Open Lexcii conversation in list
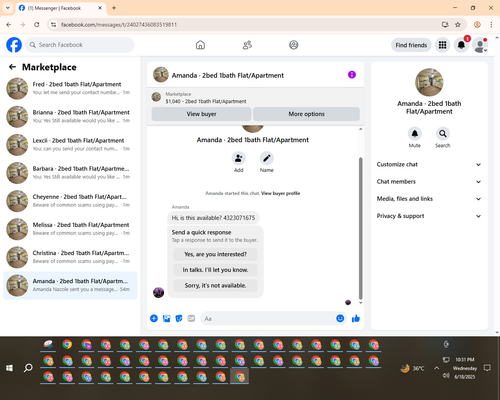Image resolution: width=500 pixels, height=400 pixels. [70, 145]
